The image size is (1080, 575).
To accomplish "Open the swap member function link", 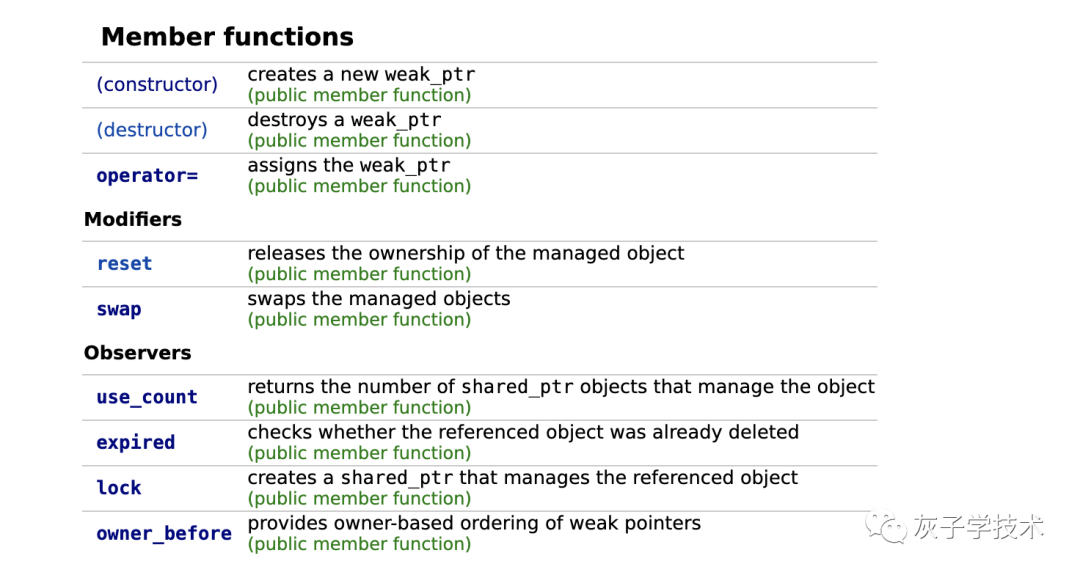I will click(119, 309).
